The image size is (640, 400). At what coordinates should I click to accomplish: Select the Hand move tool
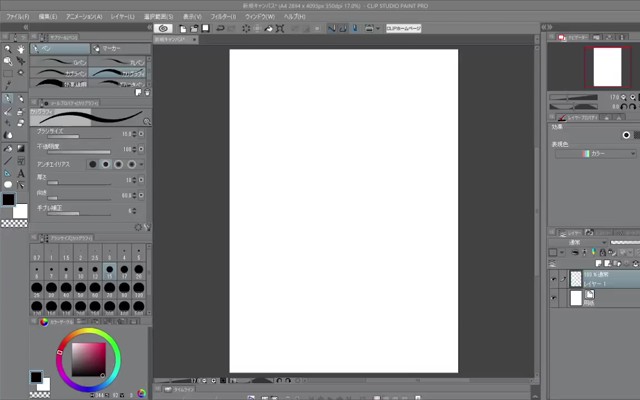(x=20, y=49)
